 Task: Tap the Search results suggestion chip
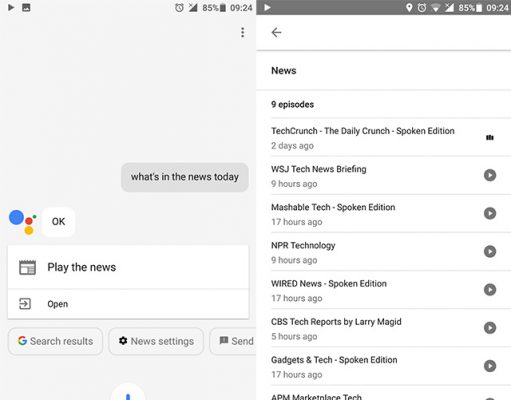56,341
